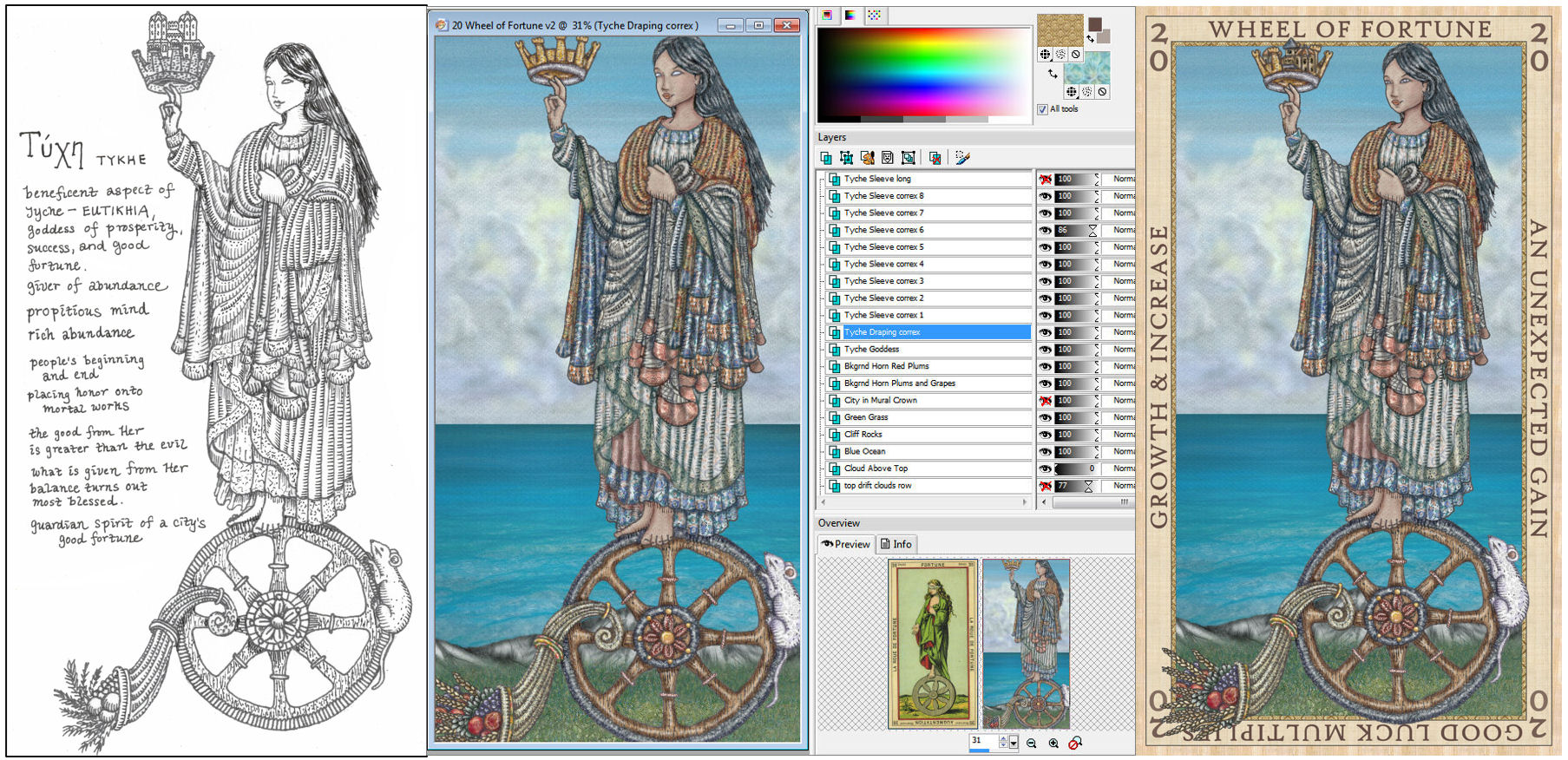Click the Delete Layer icon in Layers toolbar

point(935,158)
